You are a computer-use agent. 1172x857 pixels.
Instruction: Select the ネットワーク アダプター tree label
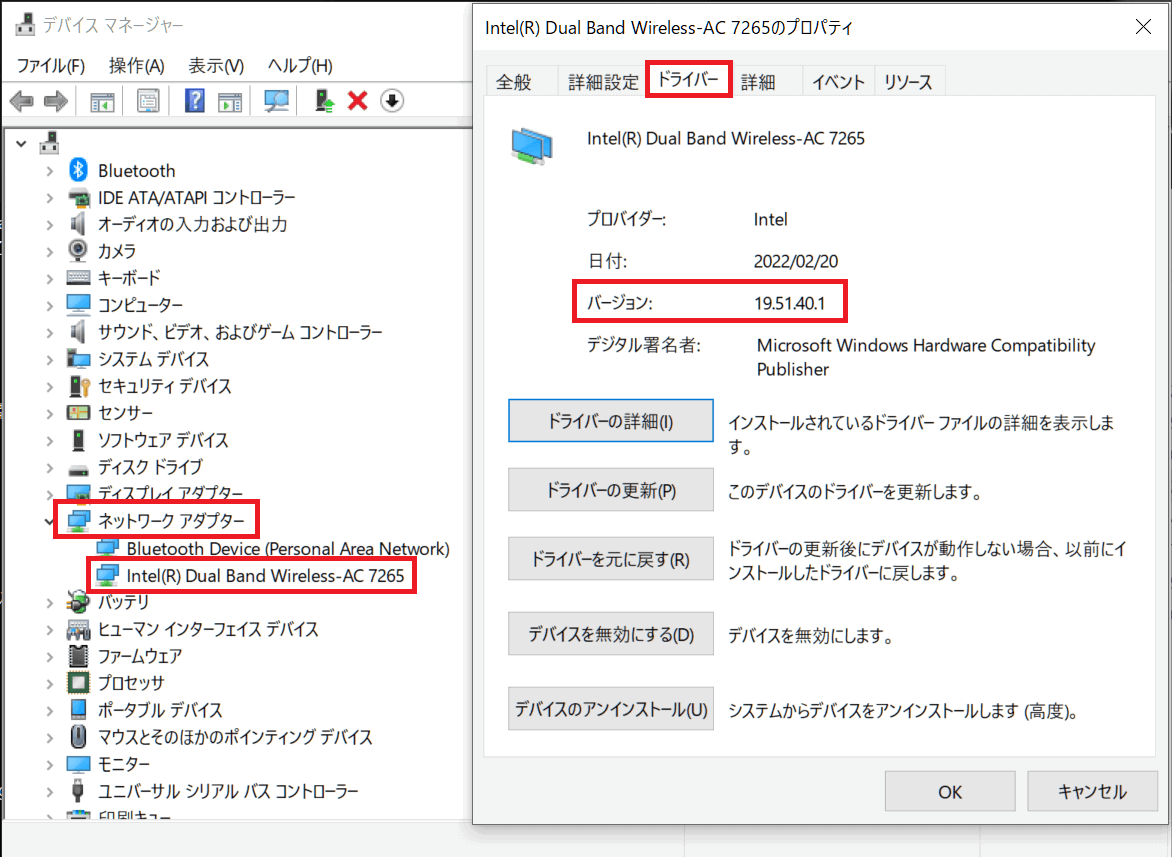(171, 521)
